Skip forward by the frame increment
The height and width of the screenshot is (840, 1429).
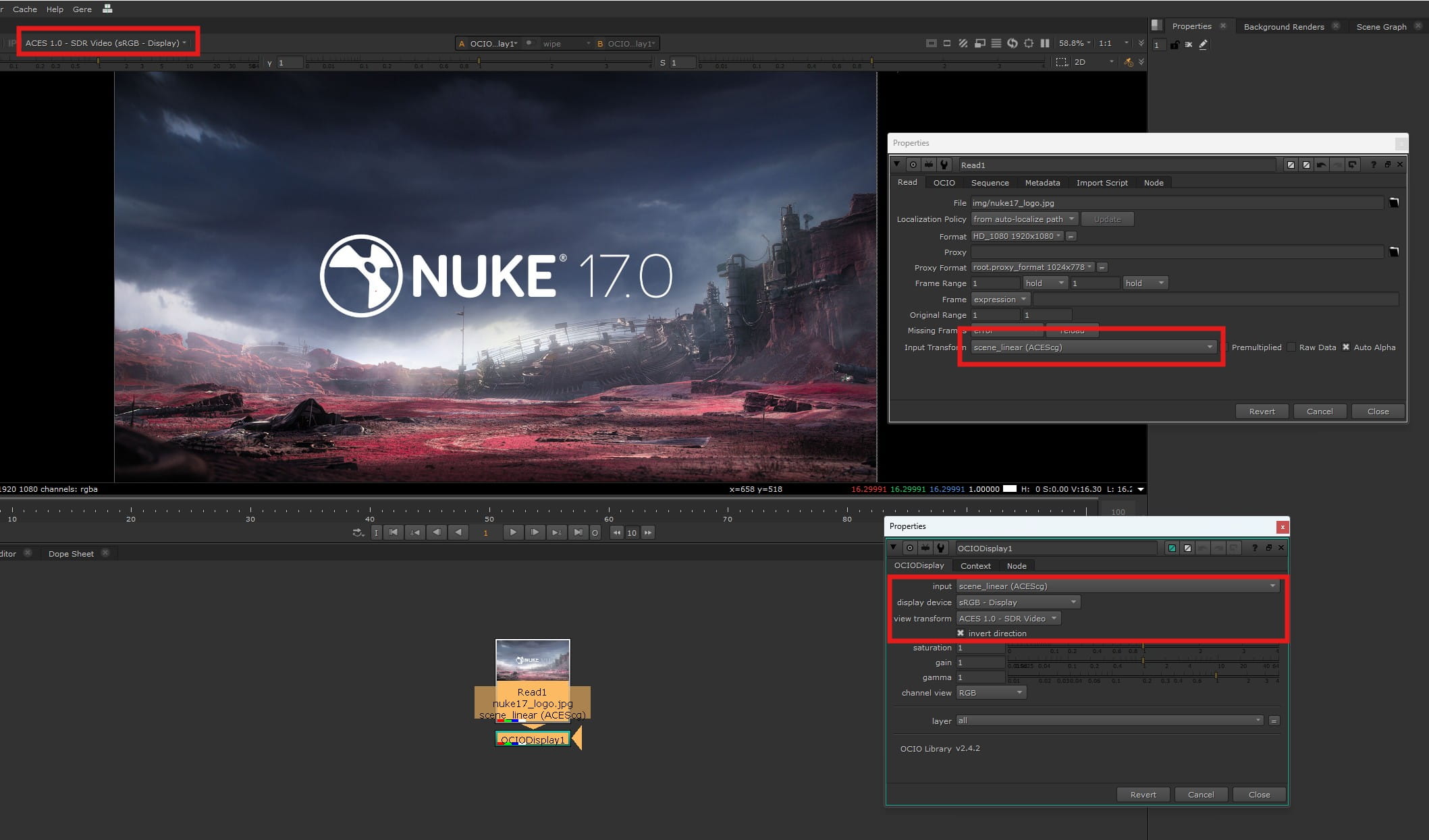pyautogui.click(x=647, y=532)
